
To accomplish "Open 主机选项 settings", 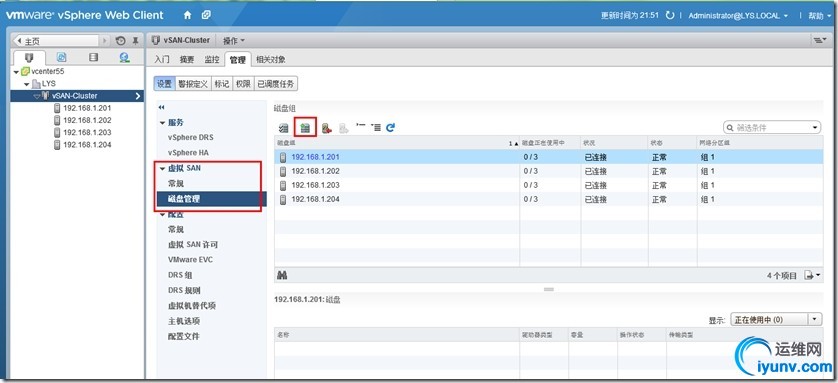I will click(184, 321).
